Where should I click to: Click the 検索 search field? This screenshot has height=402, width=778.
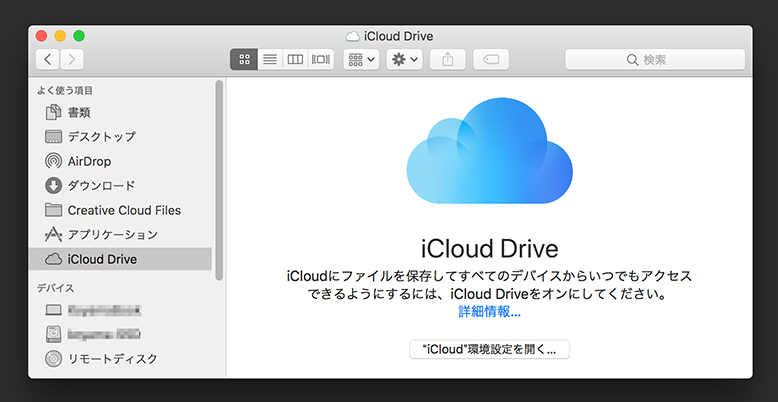click(655, 60)
